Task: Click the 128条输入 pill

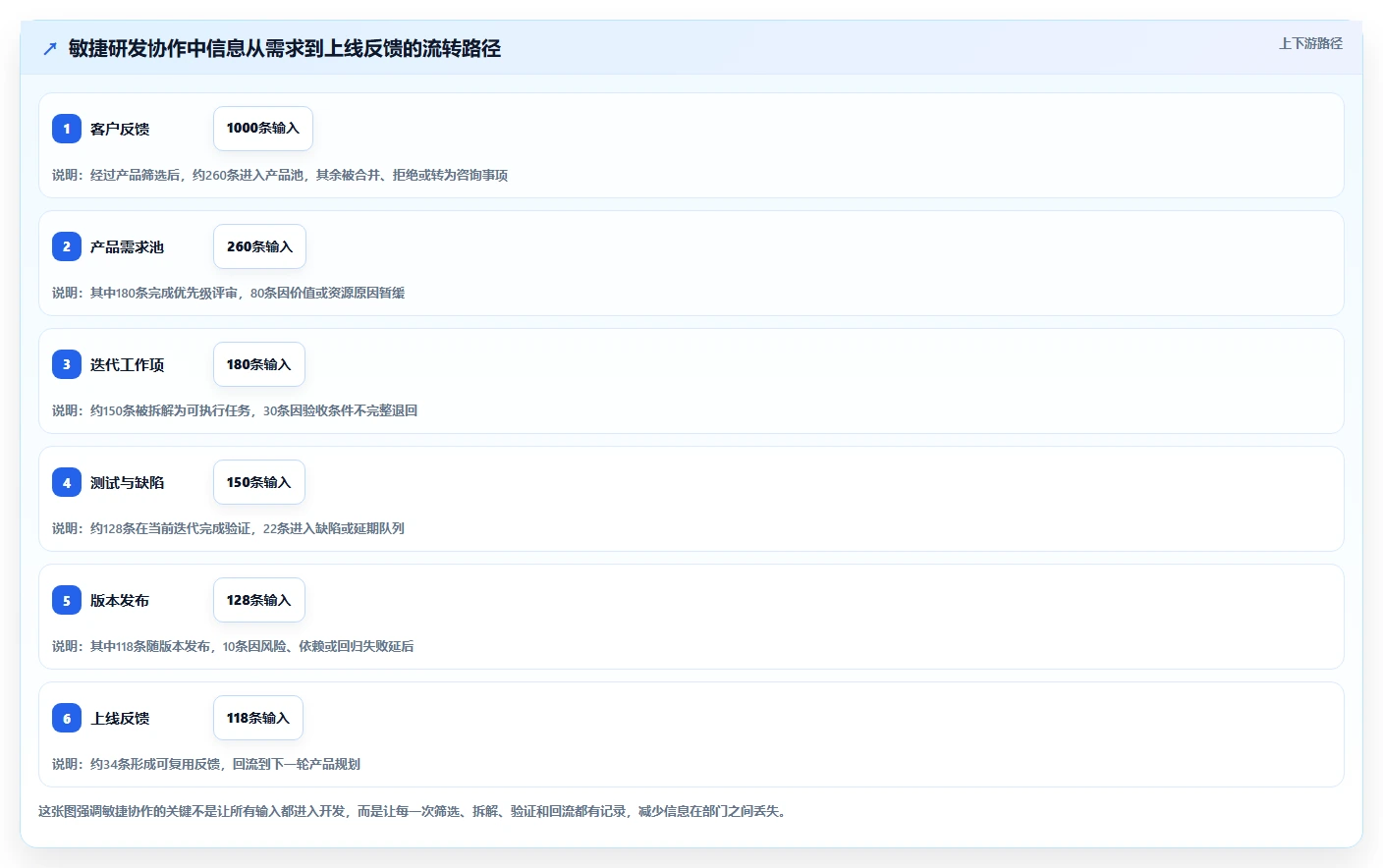Action: click(259, 600)
